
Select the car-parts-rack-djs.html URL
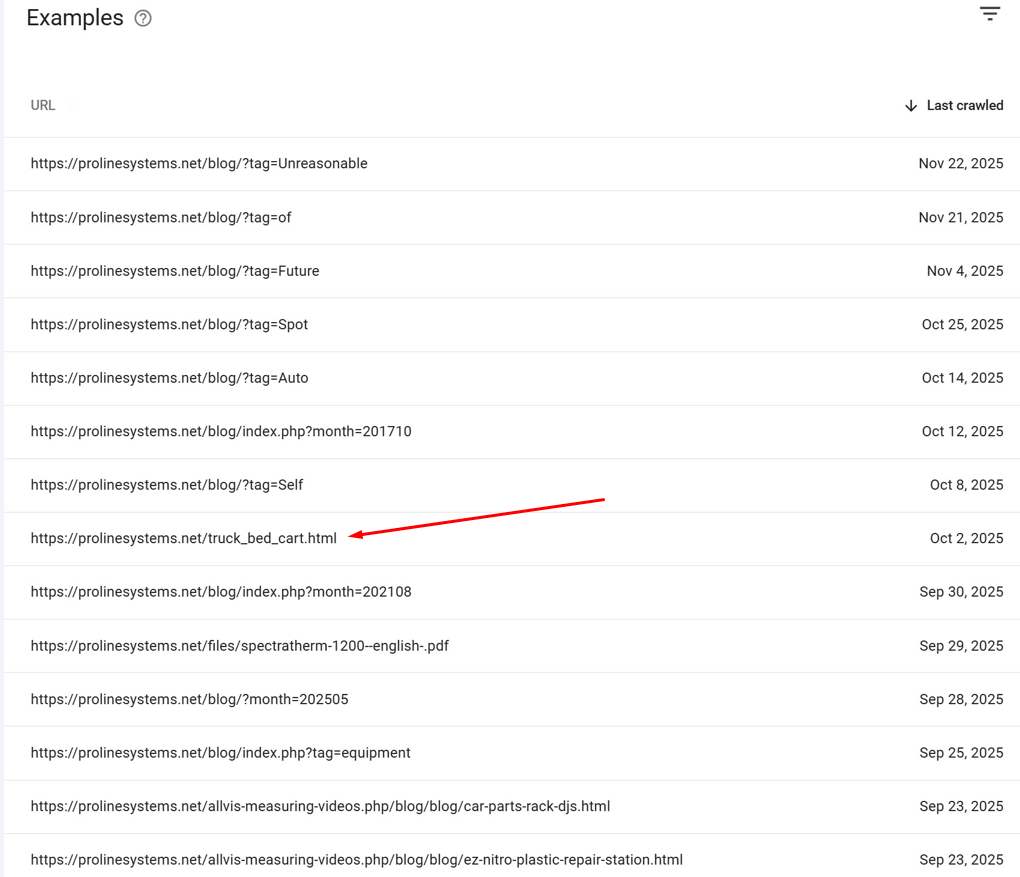coord(320,806)
